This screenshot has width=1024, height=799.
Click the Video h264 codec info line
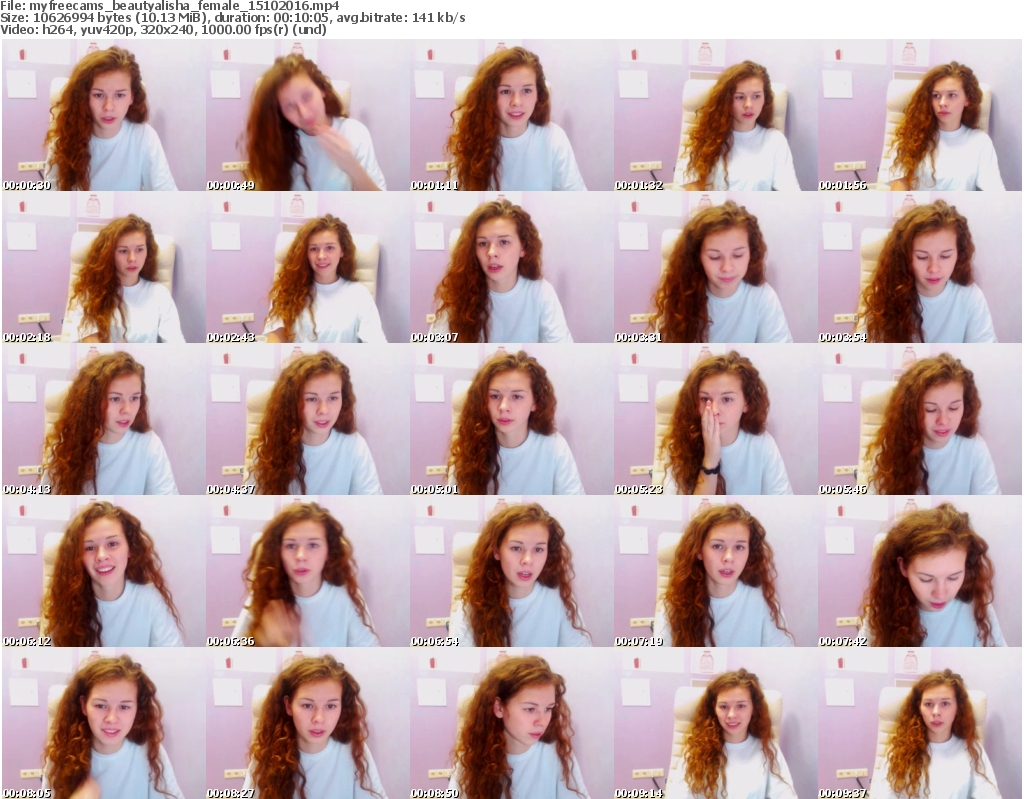point(163,29)
